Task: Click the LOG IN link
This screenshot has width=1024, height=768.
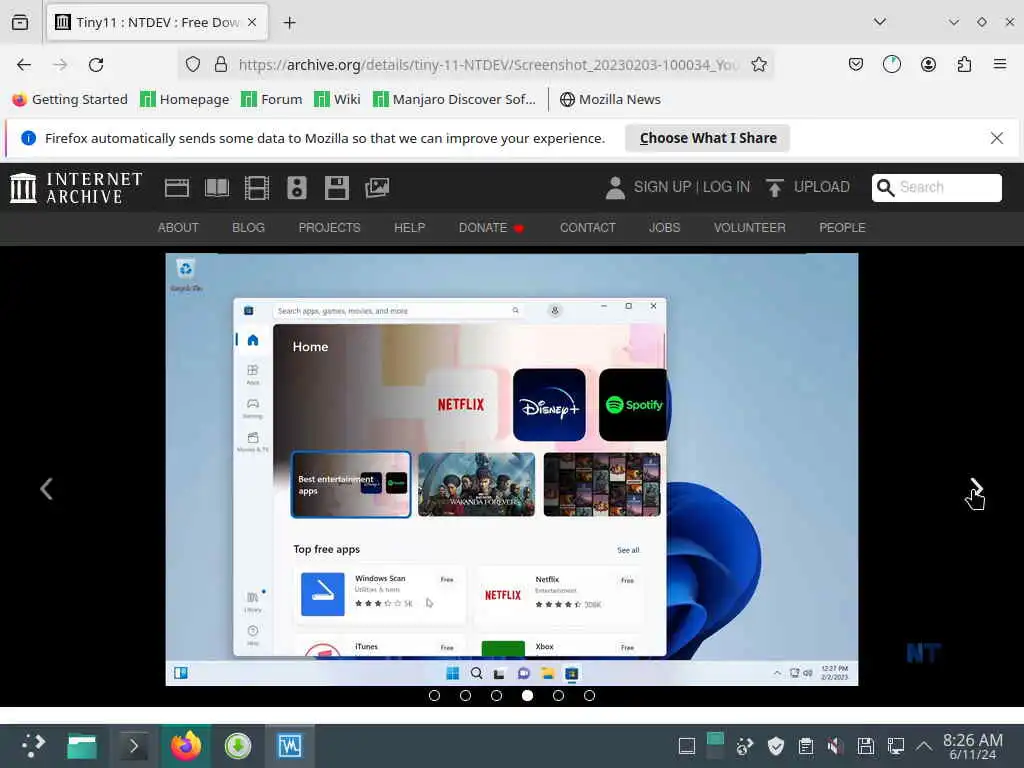Action: [726, 187]
